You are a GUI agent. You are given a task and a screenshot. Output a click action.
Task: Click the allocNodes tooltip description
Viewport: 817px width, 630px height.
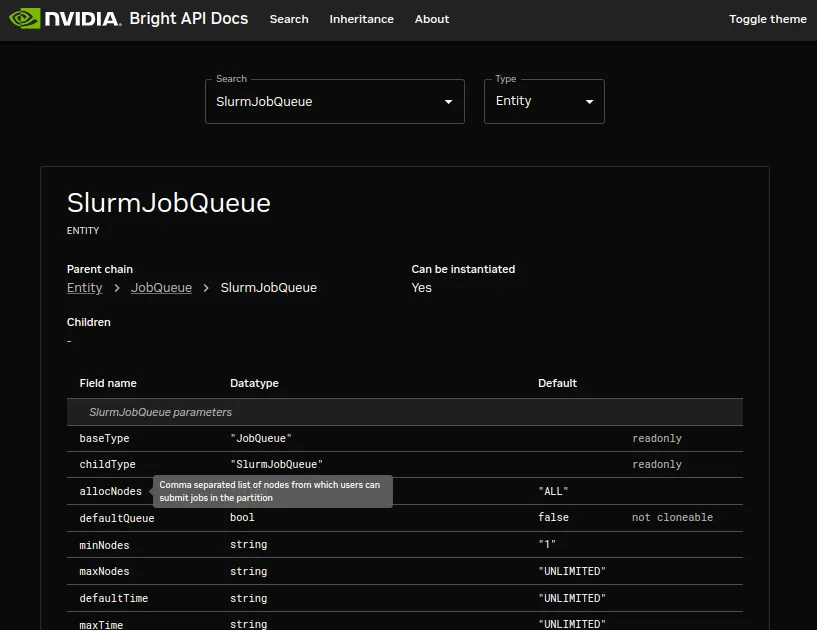tap(273, 491)
